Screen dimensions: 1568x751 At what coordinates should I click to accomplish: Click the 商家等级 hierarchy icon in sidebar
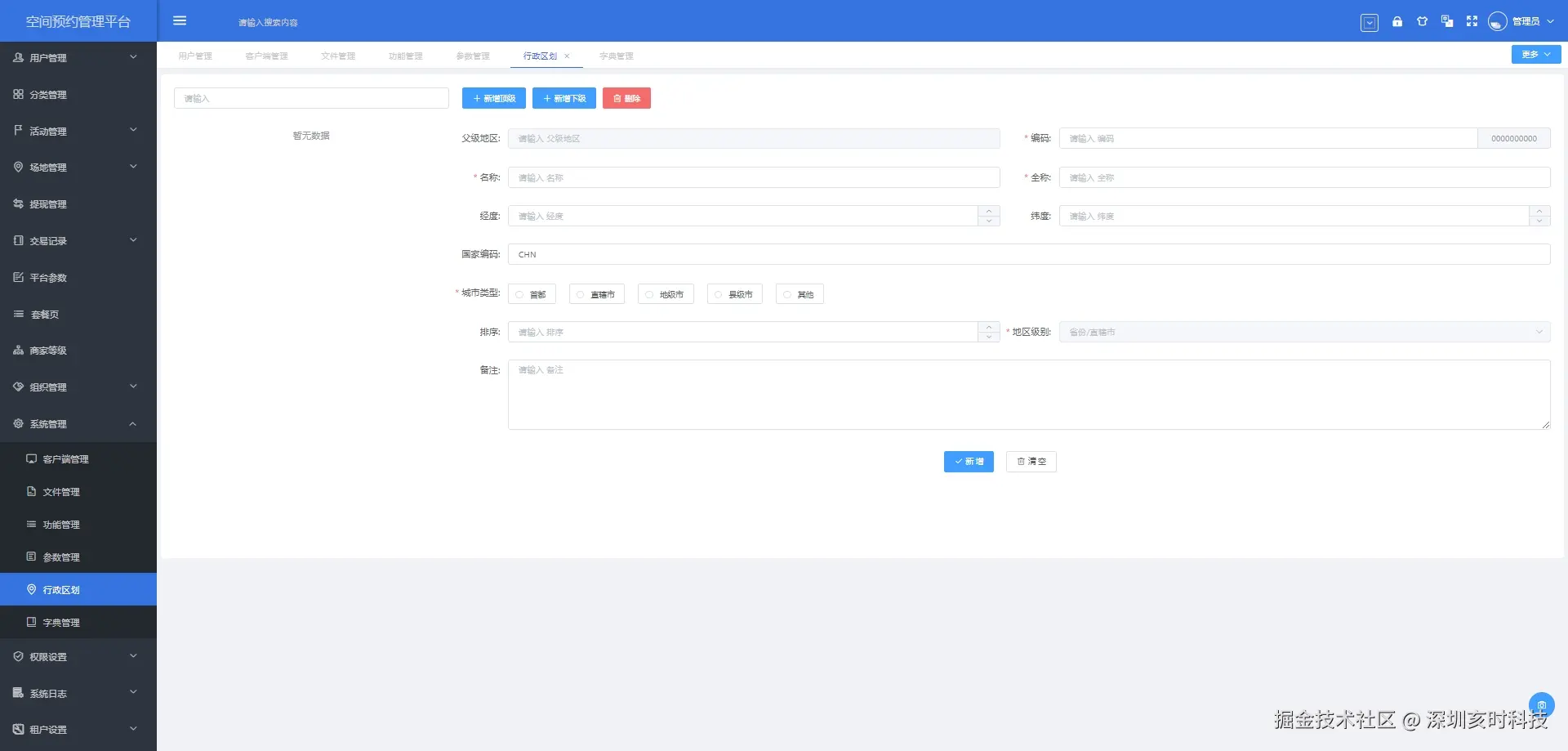(18, 350)
